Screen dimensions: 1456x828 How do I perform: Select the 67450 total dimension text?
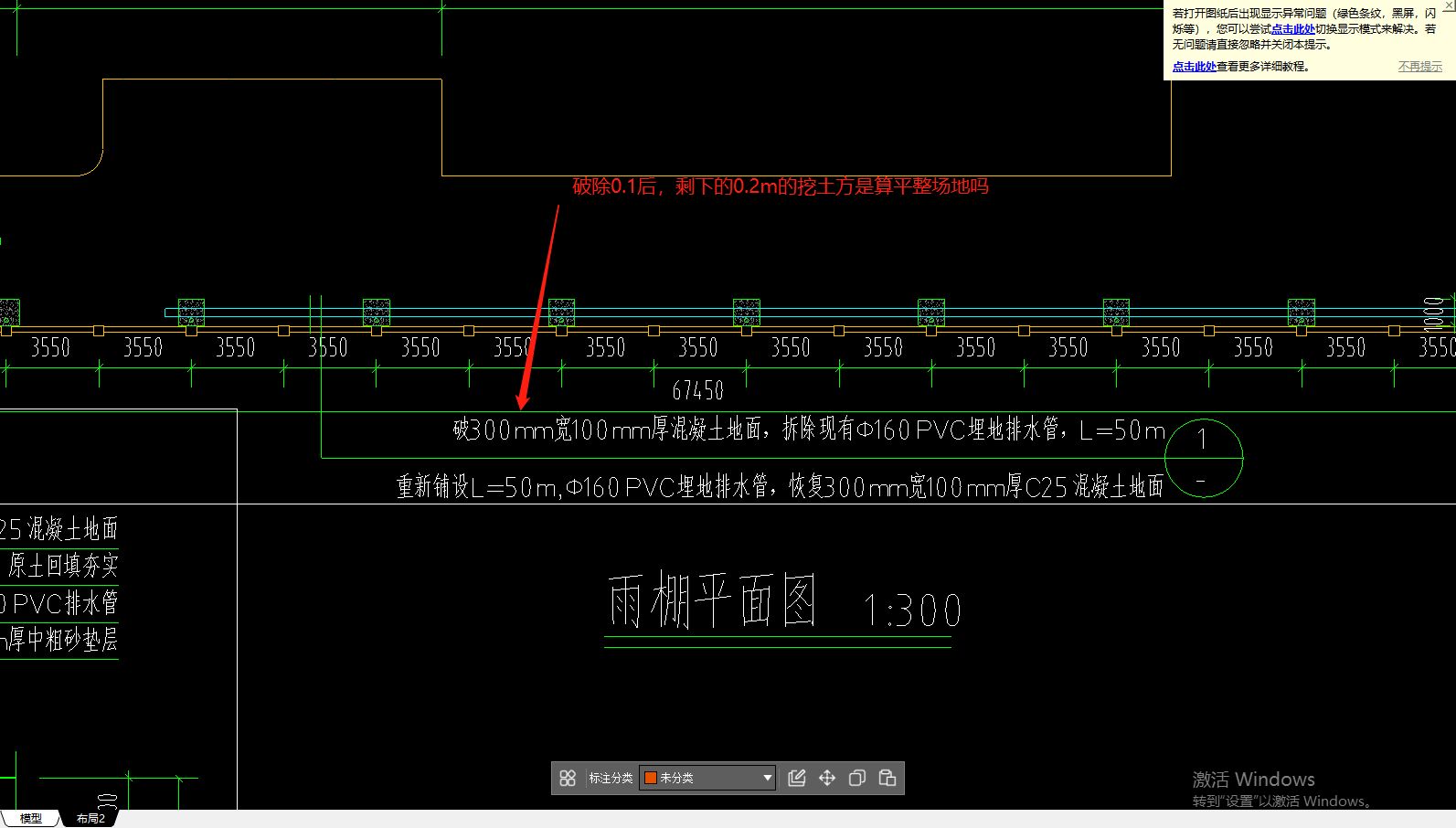coord(698,391)
